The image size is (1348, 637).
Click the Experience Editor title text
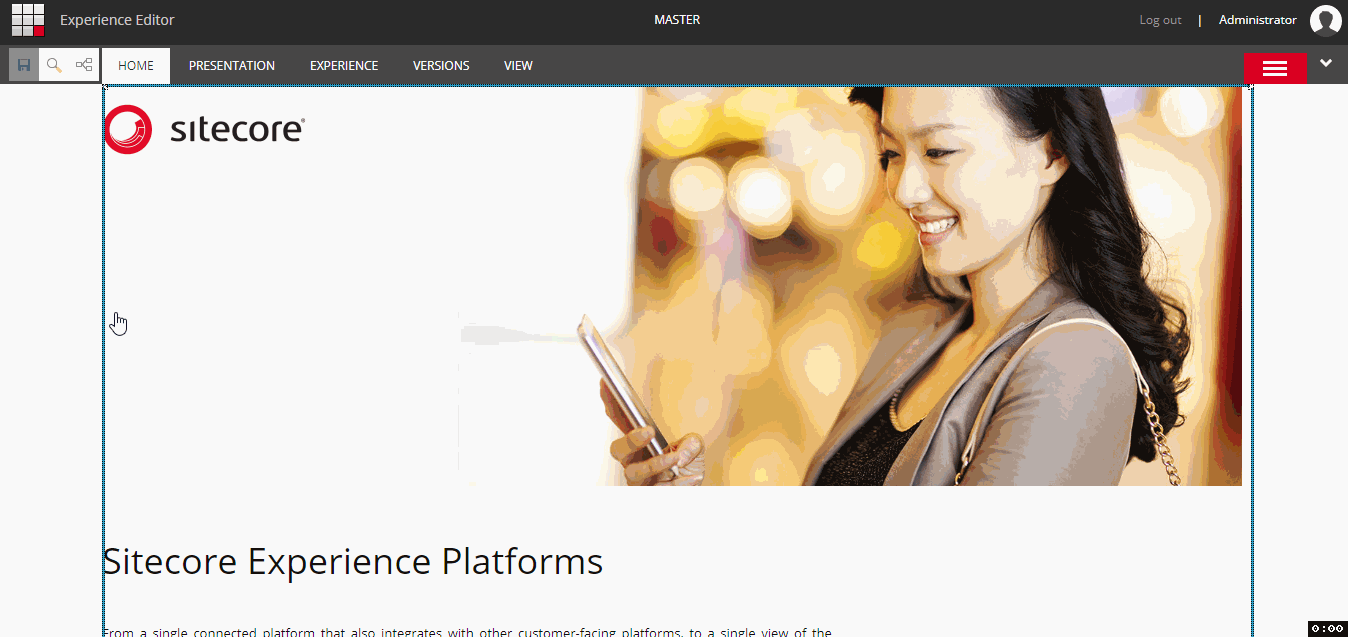(117, 20)
